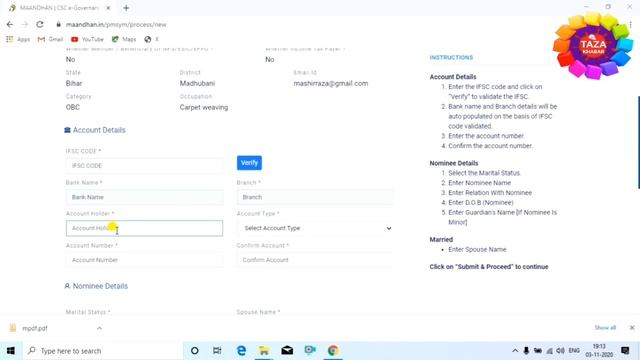Click 'Click on Submit & Proceed' text

pyautogui.click(x=489, y=267)
